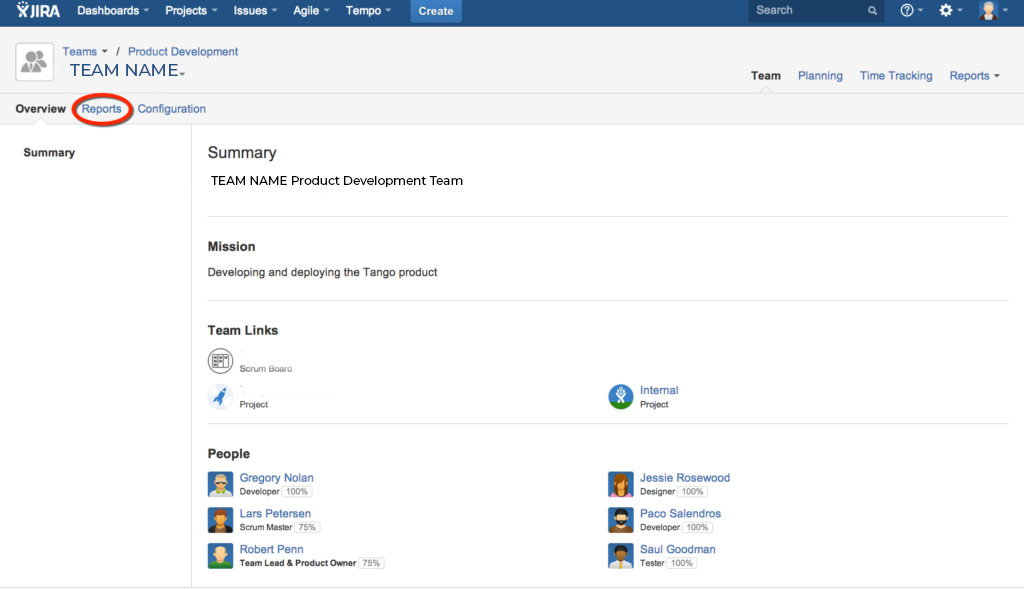This screenshot has height=589, width=1024.
Task: Click the JIRA logo
Action: pos(38,10)
